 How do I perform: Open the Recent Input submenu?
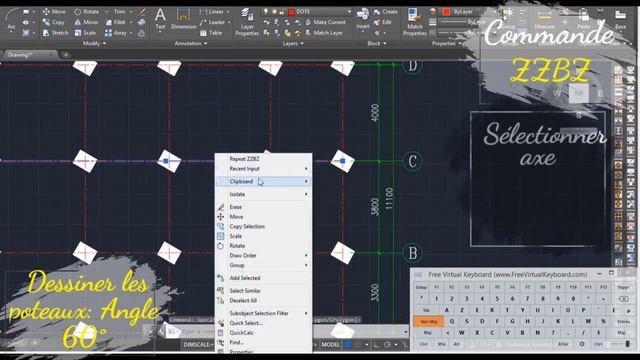pos(264,169)
